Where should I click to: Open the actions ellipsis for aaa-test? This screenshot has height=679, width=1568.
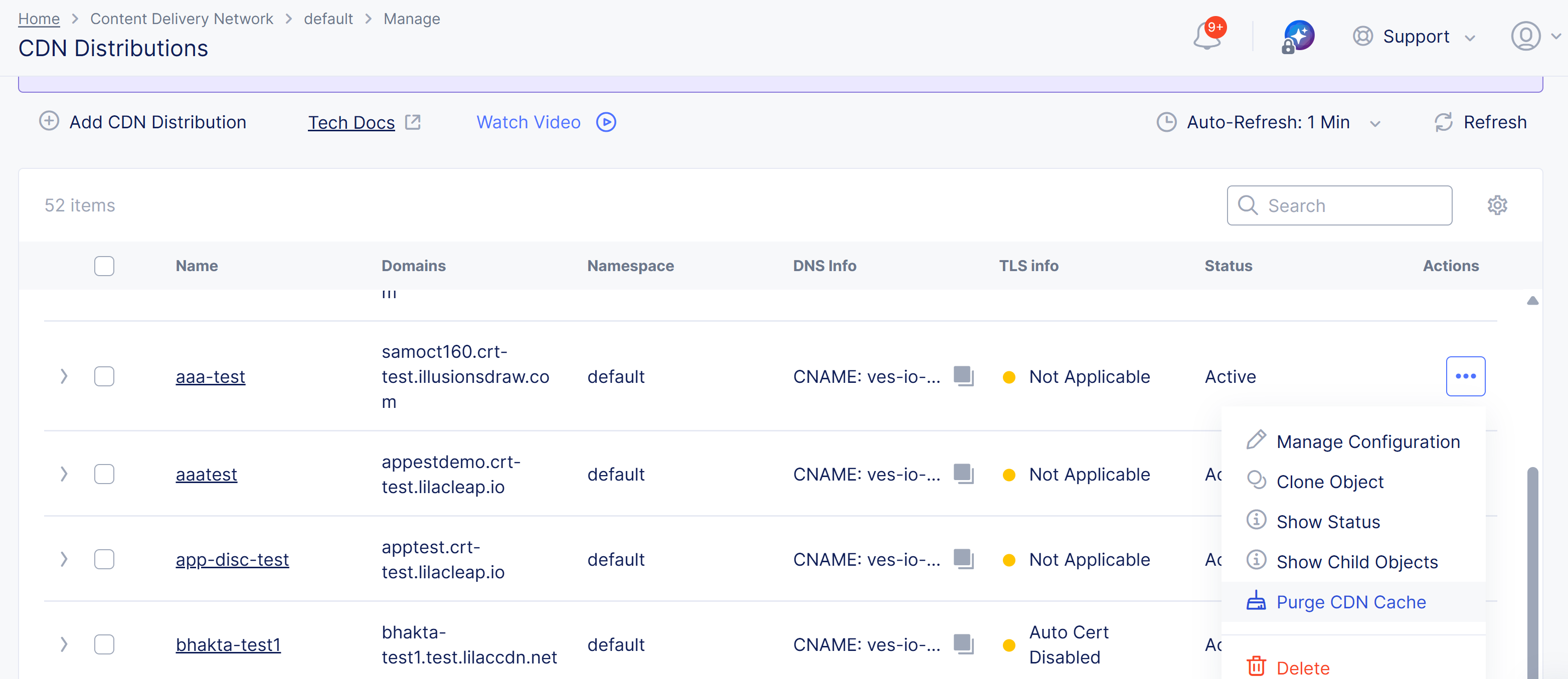coord(1465,376)
